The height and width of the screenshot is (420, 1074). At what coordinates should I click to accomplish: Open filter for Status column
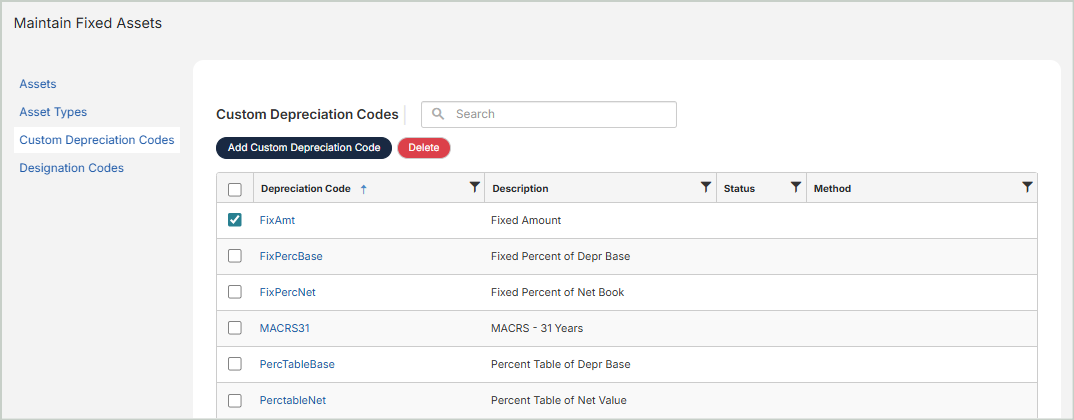tap(796, 187)
